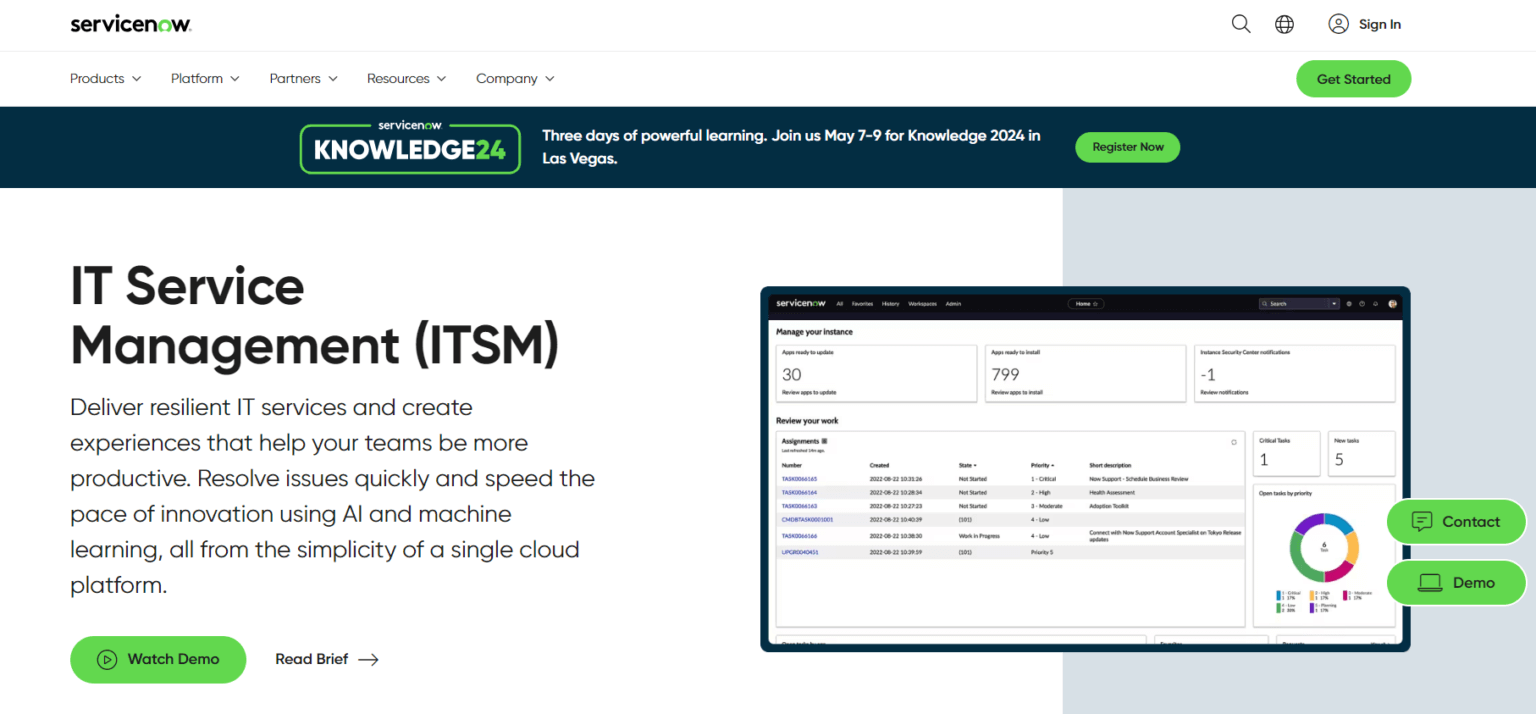Open the Company navigation menu

click(515, 78)
